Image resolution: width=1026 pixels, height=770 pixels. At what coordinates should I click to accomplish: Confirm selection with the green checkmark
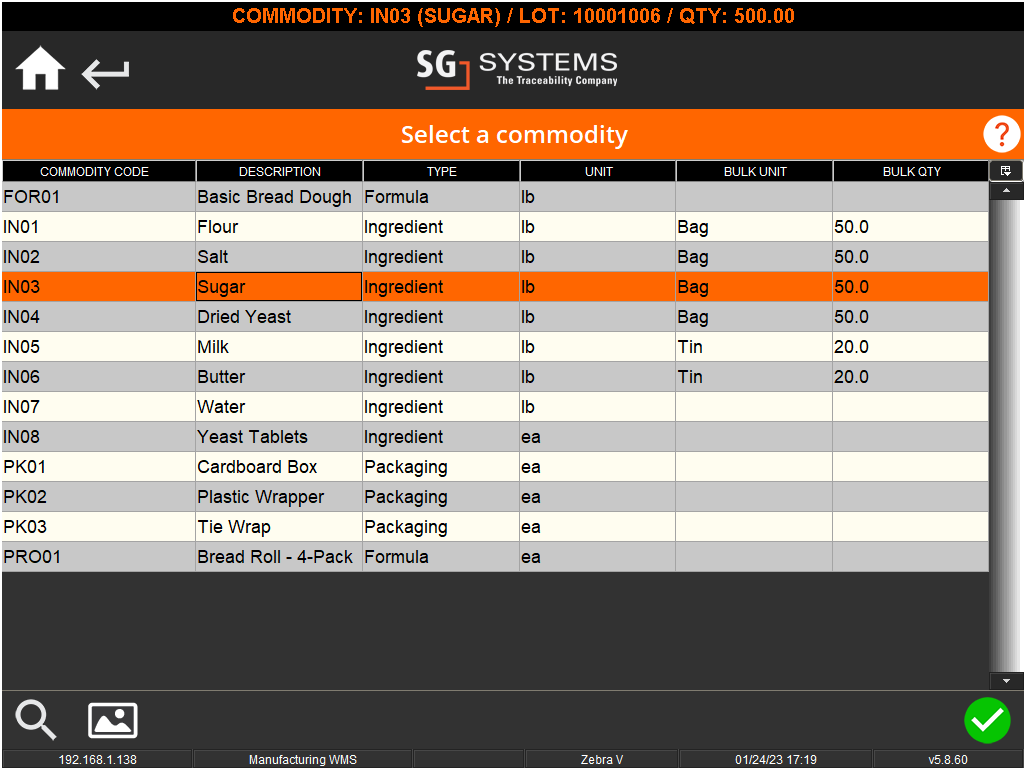coord(988,720)
